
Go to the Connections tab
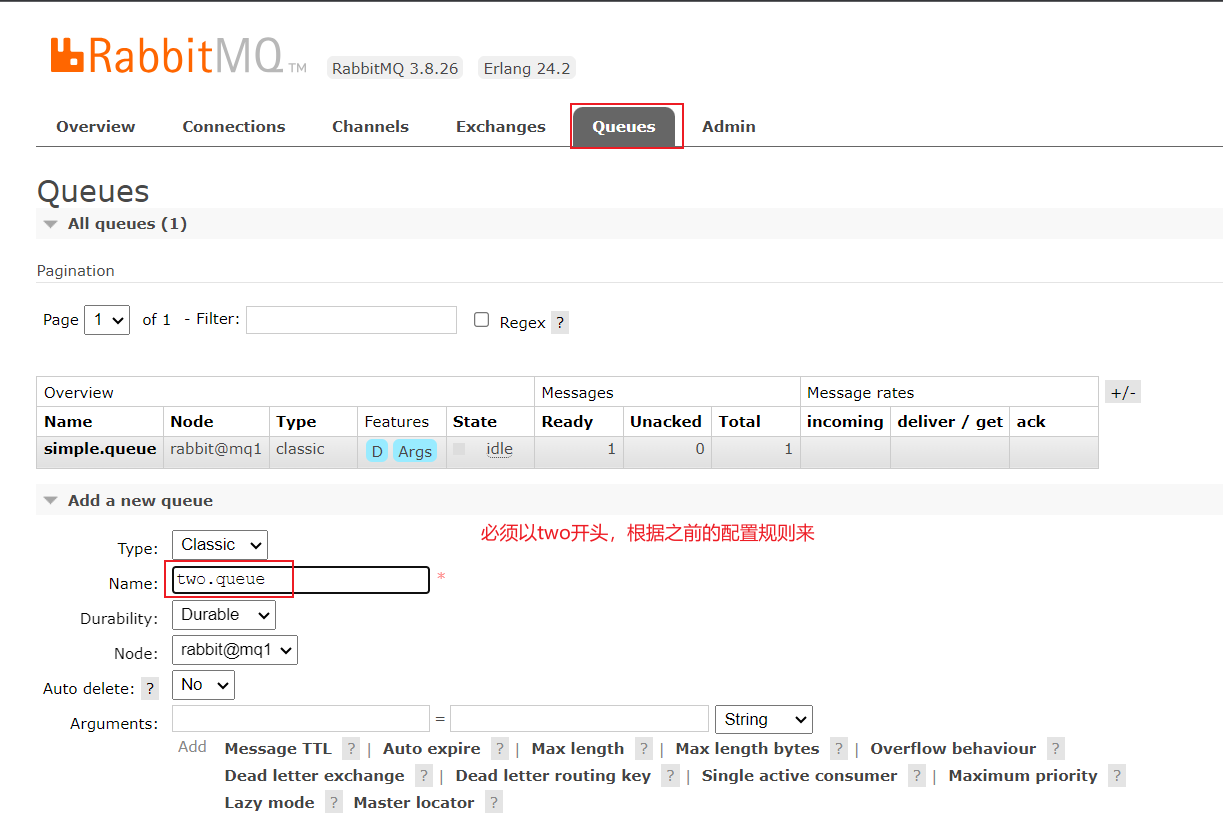coord(234,127)
